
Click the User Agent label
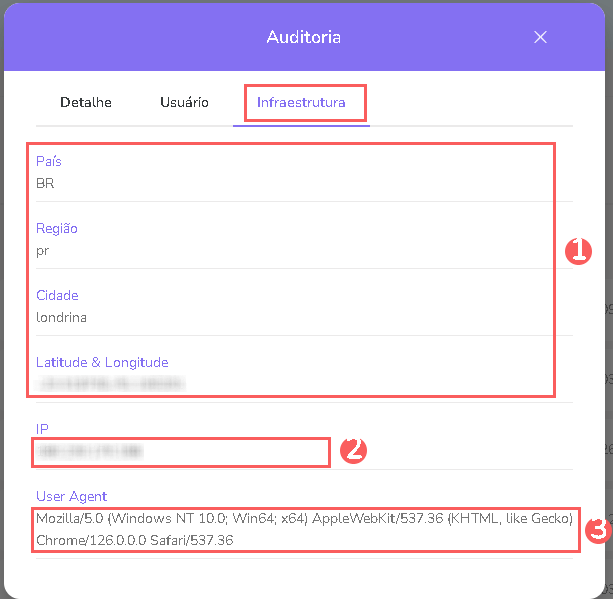tap(71, 496)
